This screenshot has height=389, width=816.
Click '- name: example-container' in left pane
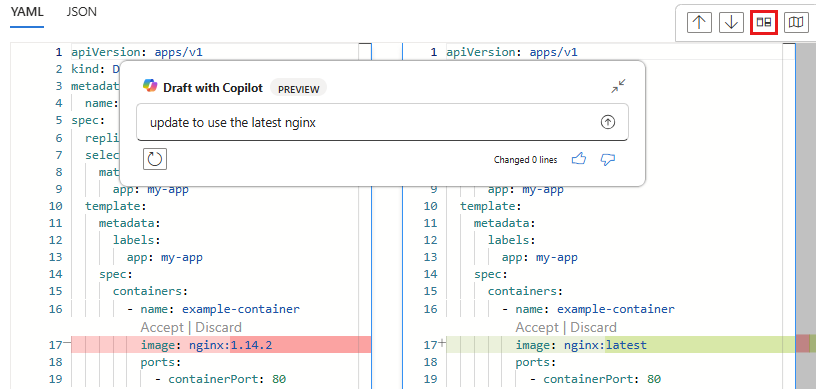click(213, 309)
